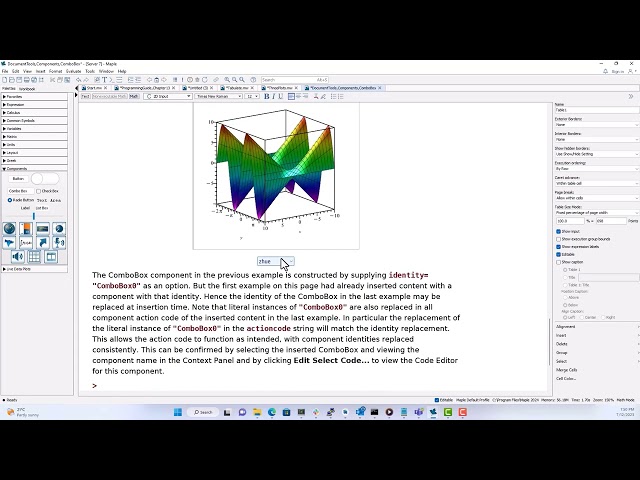Open the Execution ordering dropdown
This screenshot has width=640, height=480.
(596, 169)
